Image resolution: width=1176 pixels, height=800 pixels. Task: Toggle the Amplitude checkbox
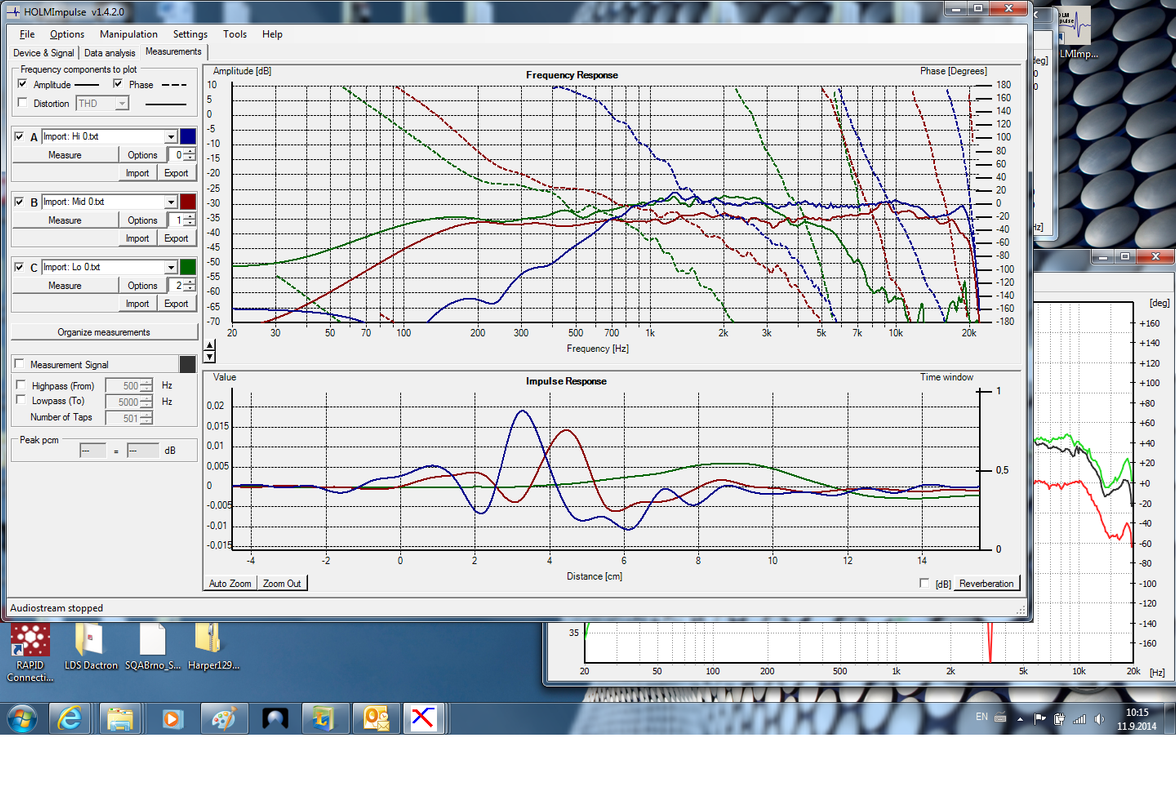(x=22, y=84)
